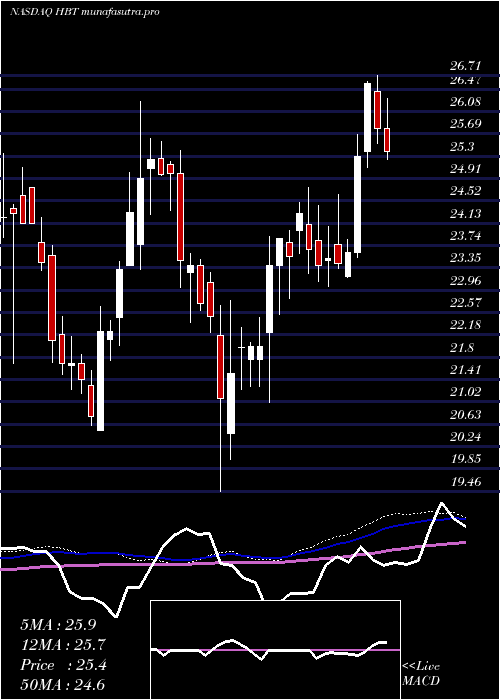This screenshot has width=500, height=700.
Task: Click the last red candlestick on the right
Action: [x=388, y=140]
